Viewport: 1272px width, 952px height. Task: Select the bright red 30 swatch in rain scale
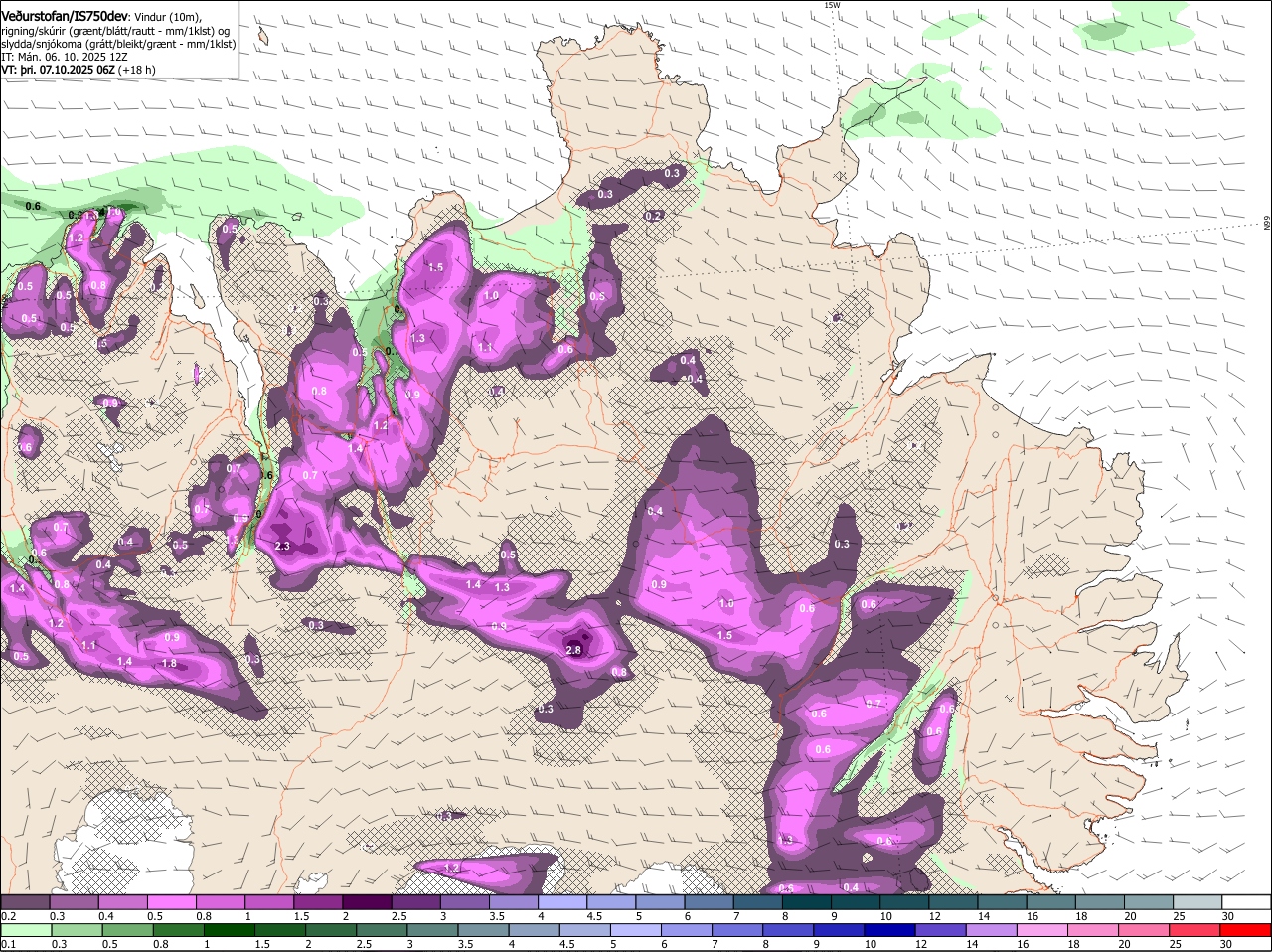tap(1245, 931)
